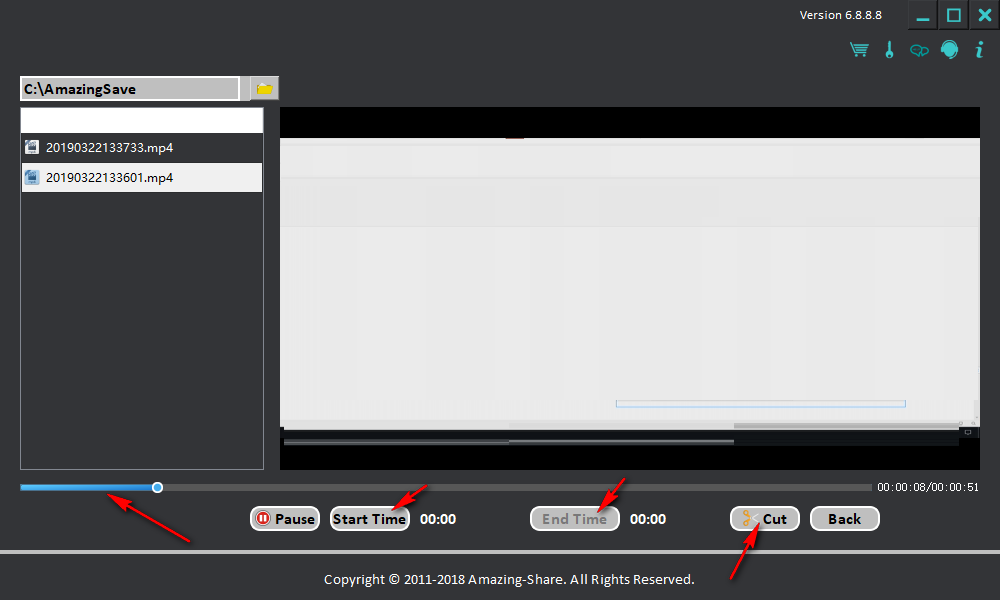This screenshot has width=1000, height=600.
Task: Select 20190322133601.mp4 in the file list
Action: 142,177
